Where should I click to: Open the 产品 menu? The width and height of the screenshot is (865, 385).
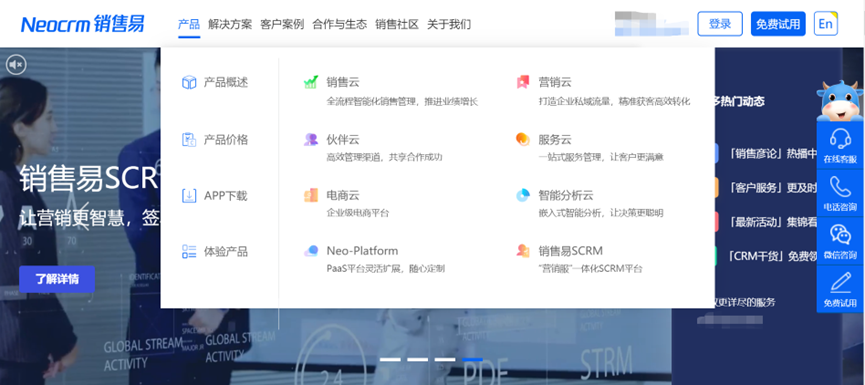tap(189, 24)
